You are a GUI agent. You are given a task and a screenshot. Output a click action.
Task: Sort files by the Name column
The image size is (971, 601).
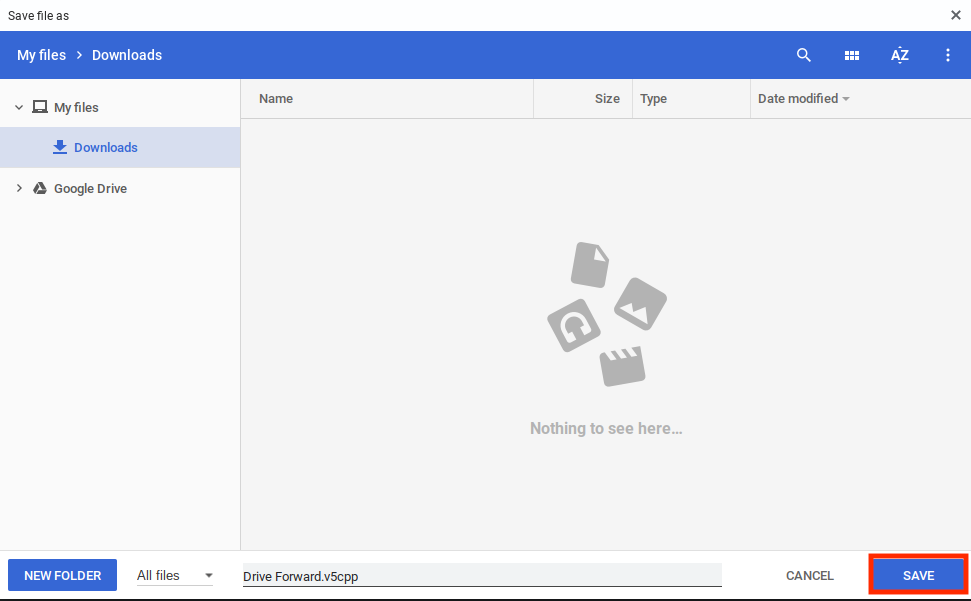pyautogui.click(x=276, y=98)
